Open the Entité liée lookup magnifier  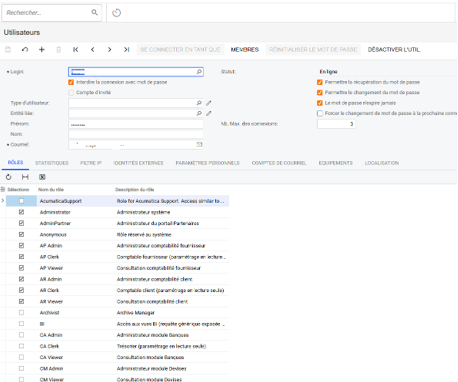[x=199, y=113]
